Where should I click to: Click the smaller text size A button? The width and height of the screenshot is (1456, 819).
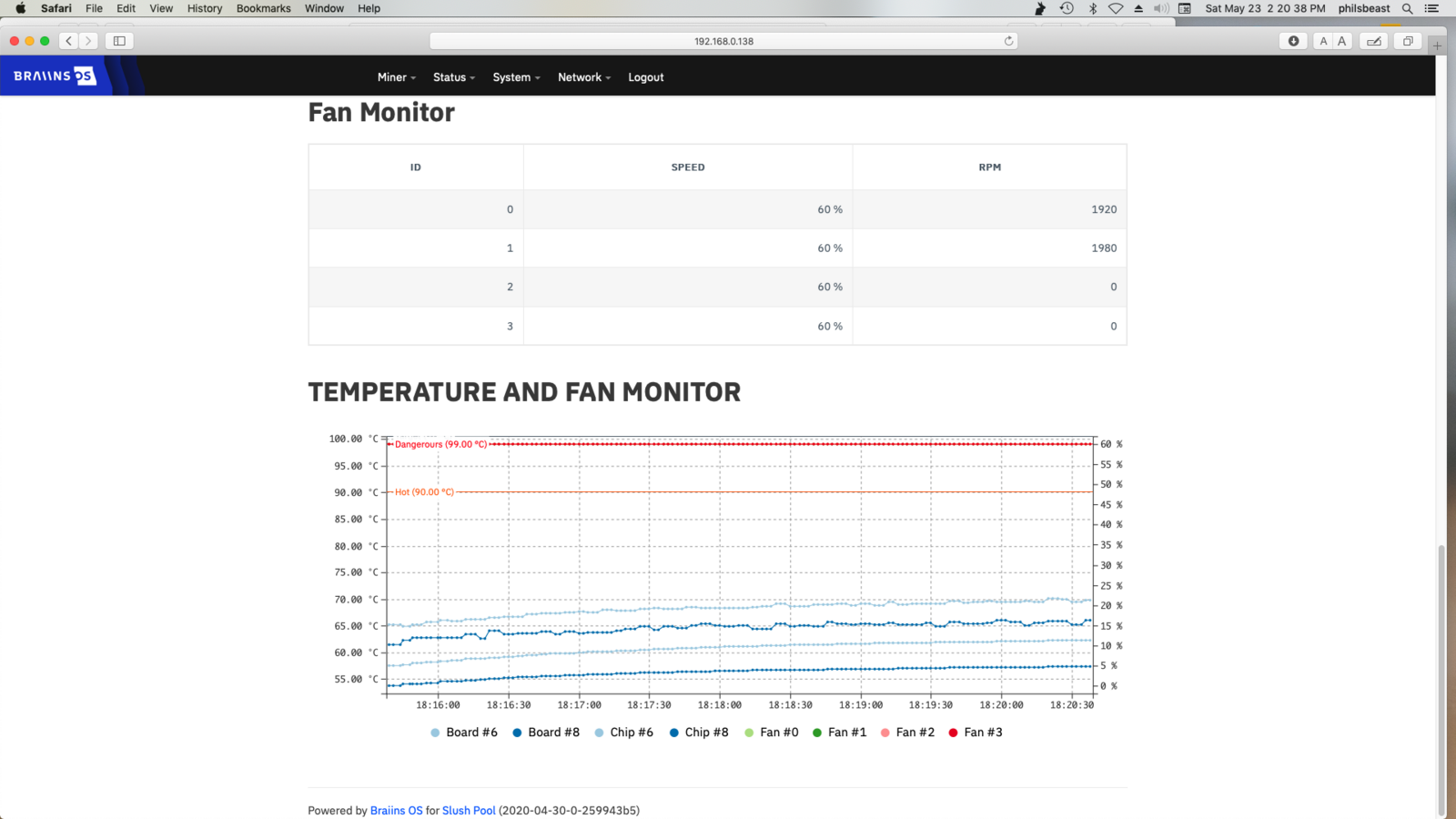[1323, 41]
